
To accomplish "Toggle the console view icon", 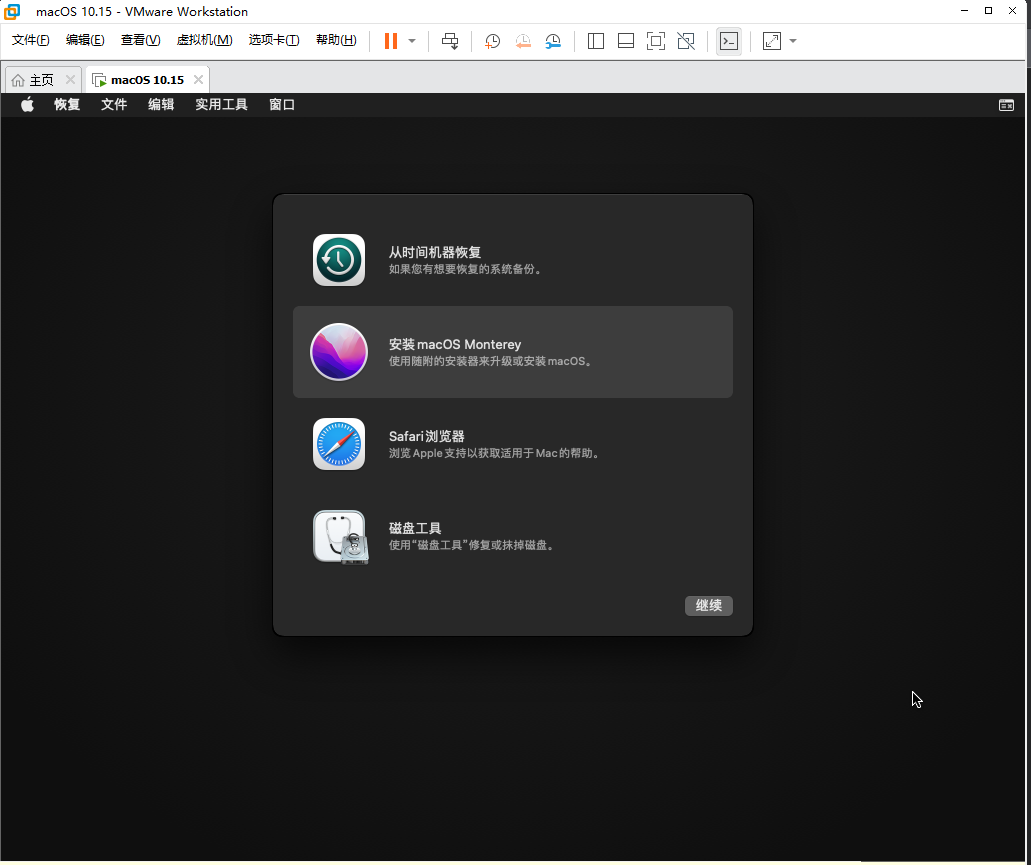I will tap(729, 41).
